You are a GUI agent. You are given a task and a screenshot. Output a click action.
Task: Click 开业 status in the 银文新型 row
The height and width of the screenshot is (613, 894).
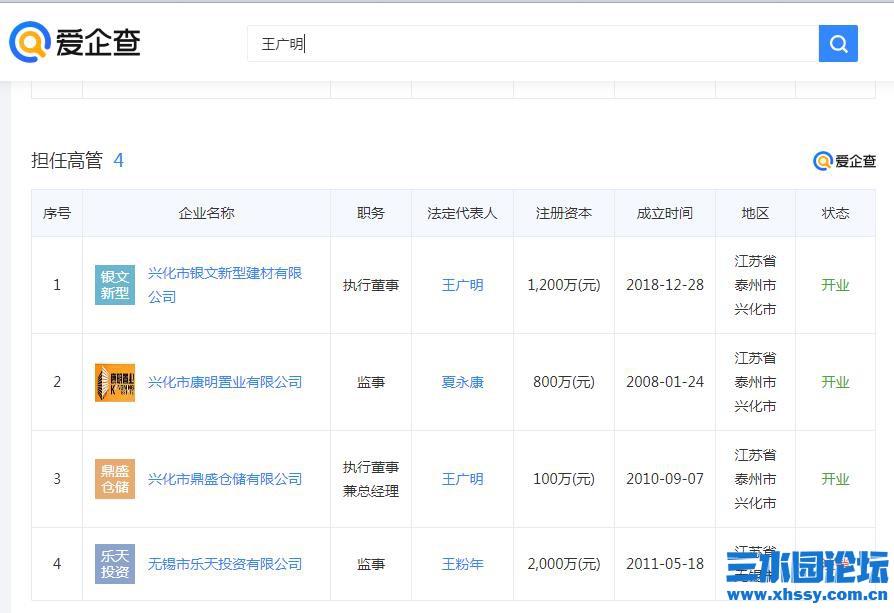835,285
